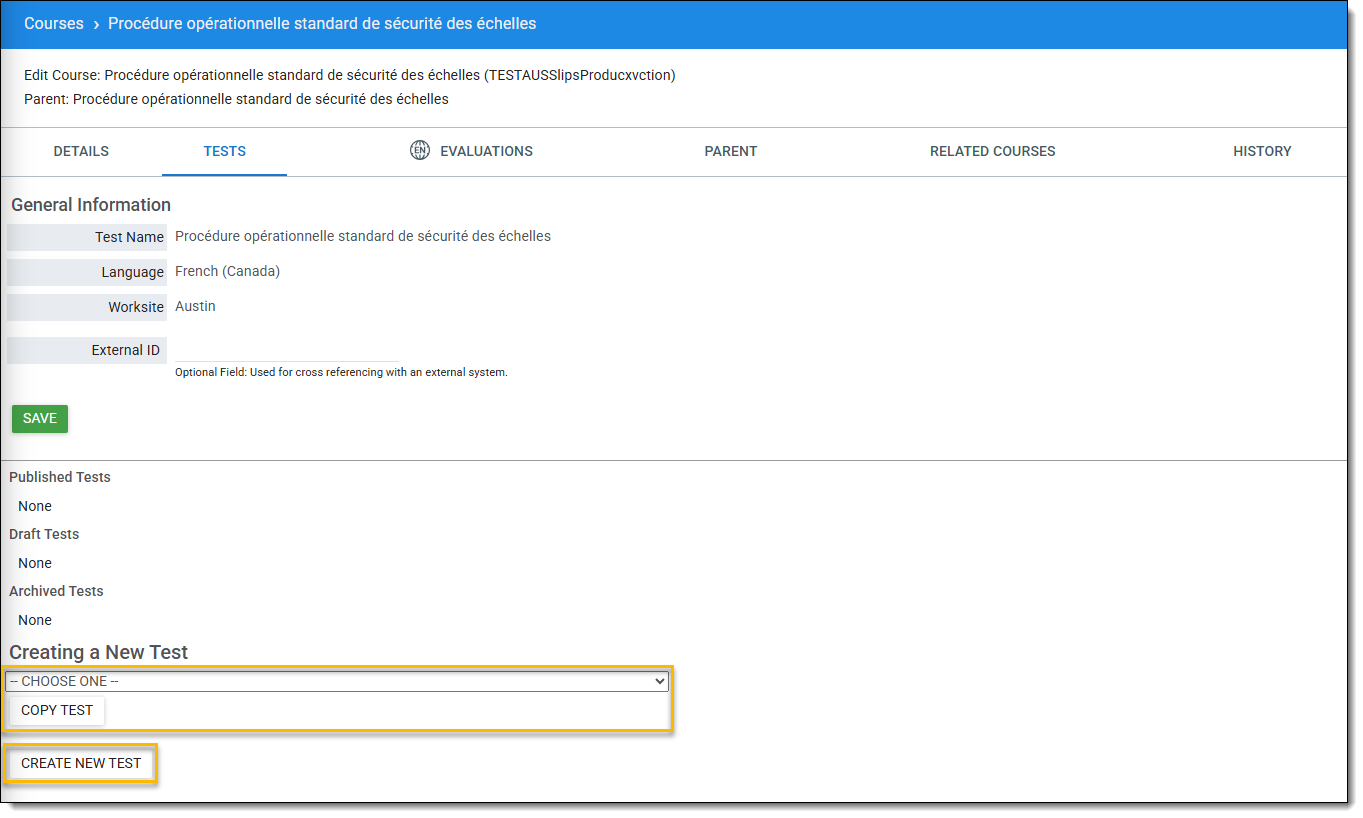
Task: Navigate to Courses in the breadcrumb
Action: click(54, 24)
